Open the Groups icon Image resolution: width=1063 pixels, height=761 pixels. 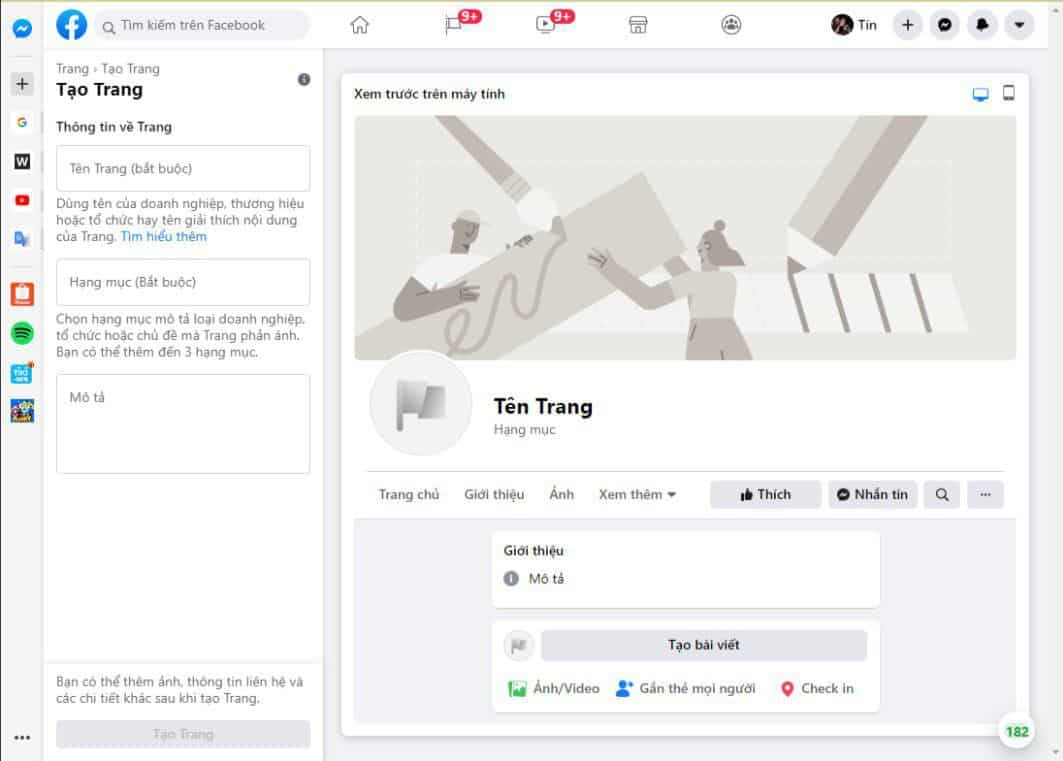[x=731, y=25]
